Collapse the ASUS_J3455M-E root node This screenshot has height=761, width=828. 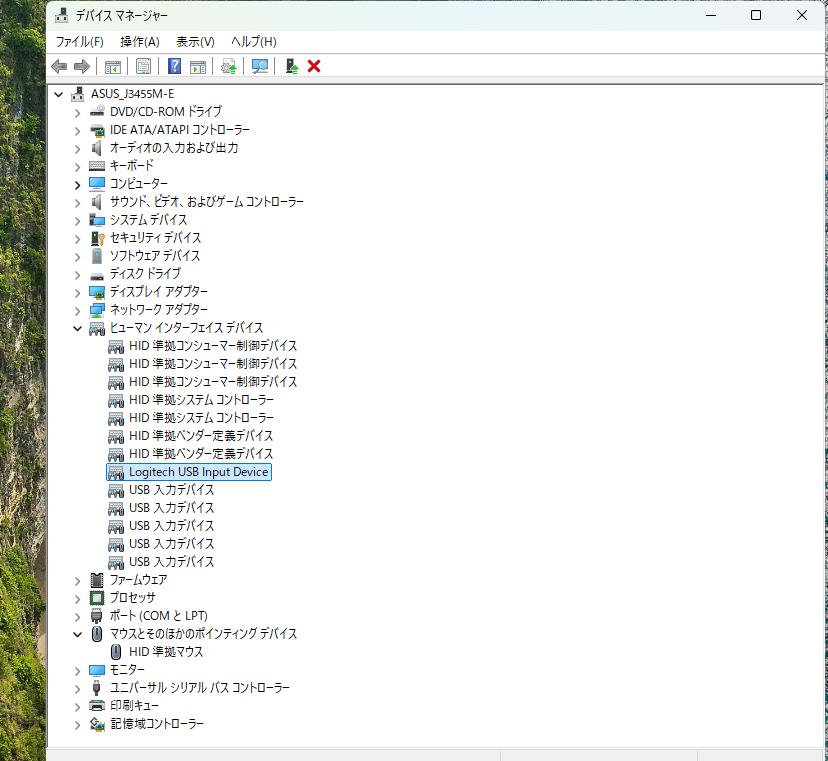click(59, 95)
